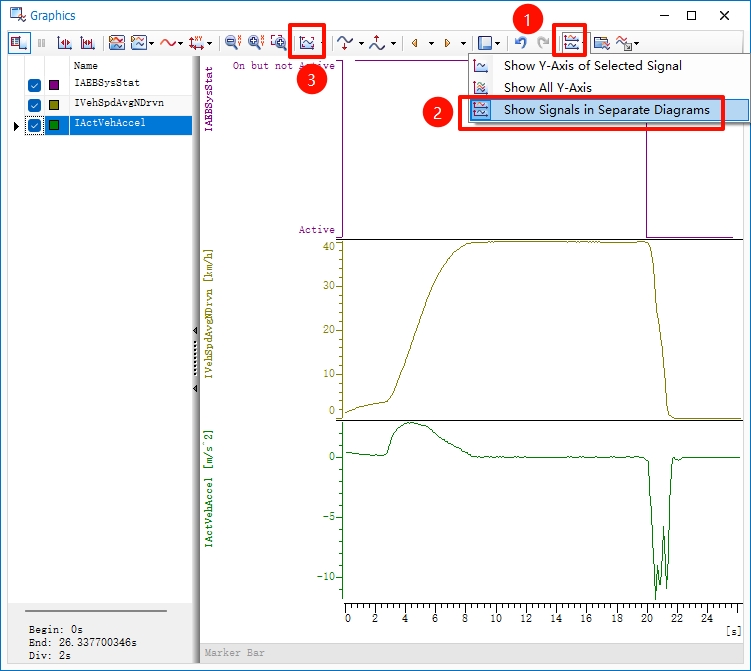The height and width of the screenshot is (671, 751).
Task: Choose Show All Y-Axis menu entry
Action: pos(547,88)
